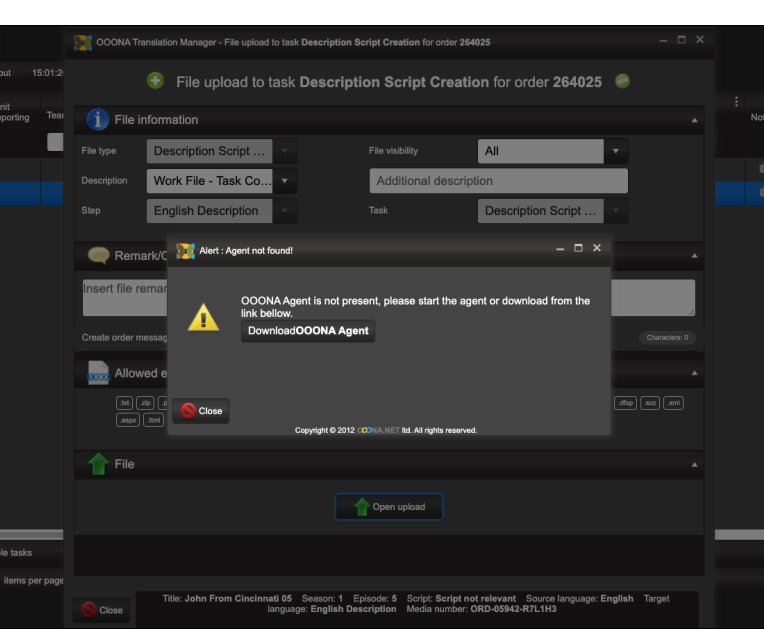Open the File type dropdown
Viewport: 764px width, 636px height.
285,151
